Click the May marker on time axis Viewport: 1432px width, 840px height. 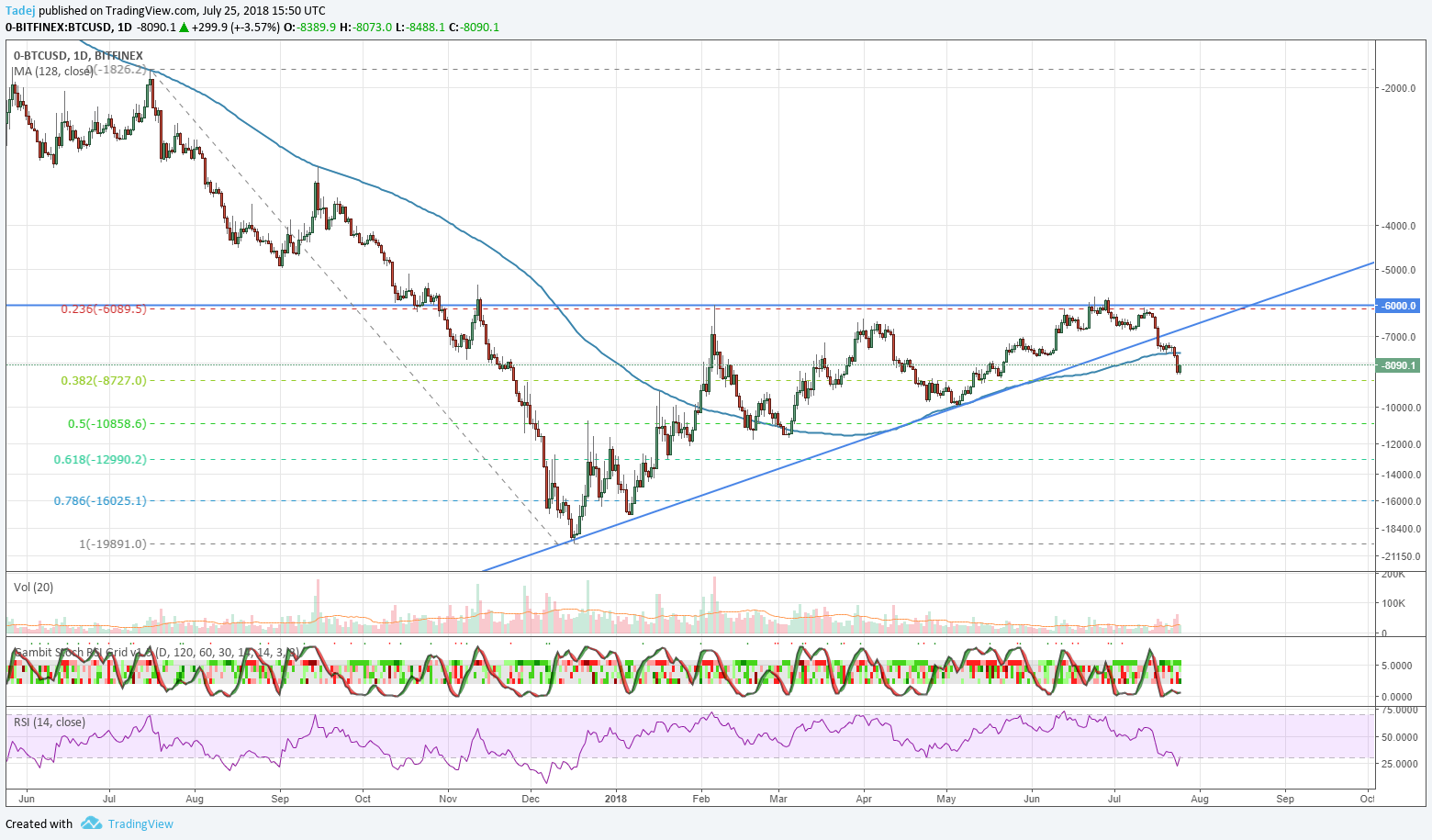tap(946, 799)
